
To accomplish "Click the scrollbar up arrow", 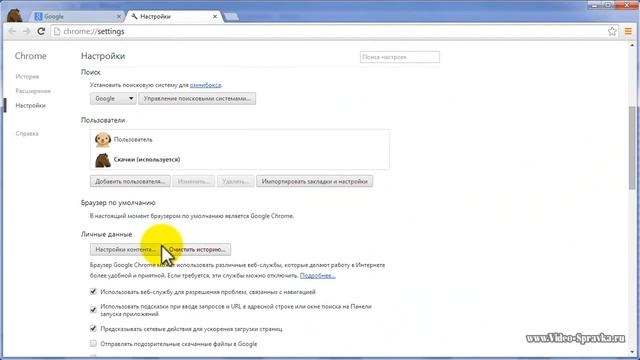I will (x=632, y=45).
